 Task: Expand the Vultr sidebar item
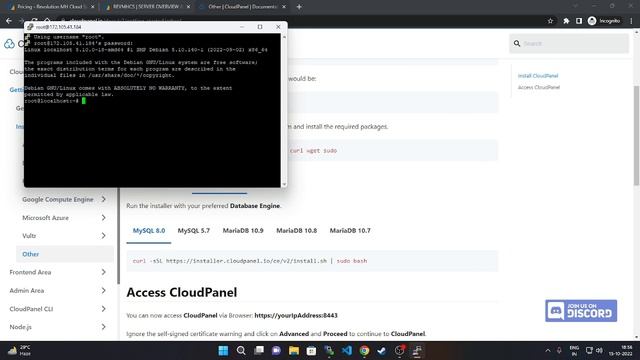(104, 236)
